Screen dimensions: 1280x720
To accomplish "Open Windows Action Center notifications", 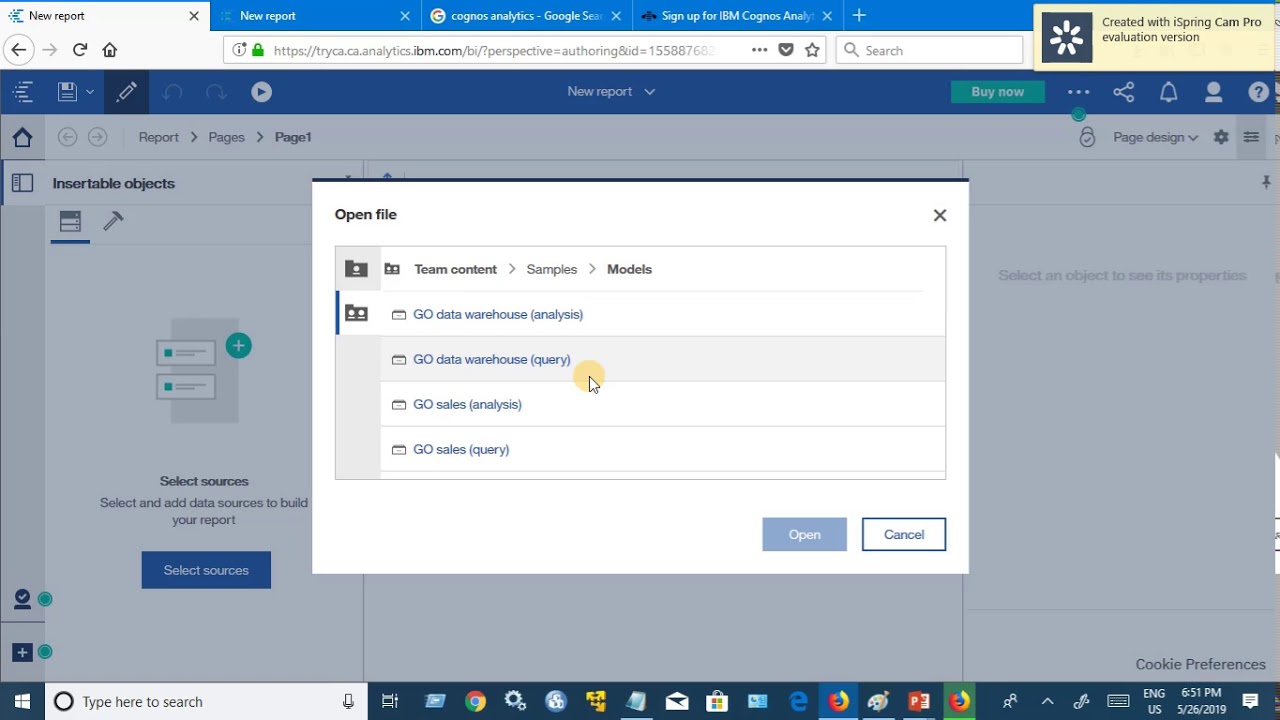I will 1250,701.
